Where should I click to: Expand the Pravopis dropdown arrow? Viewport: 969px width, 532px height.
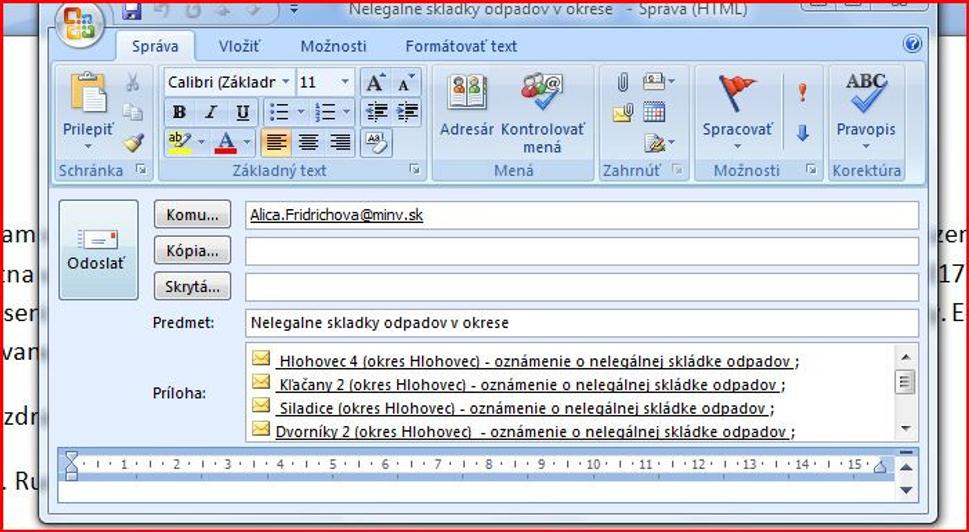click(866, 147)
